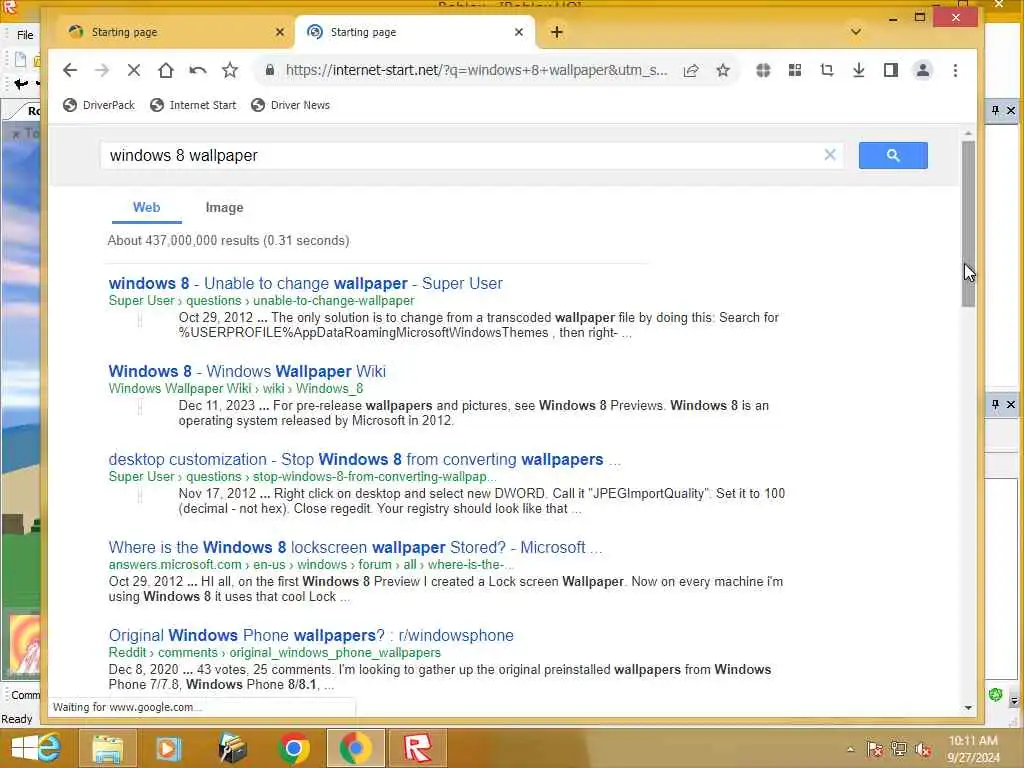Bookmark this page with the address bar star
This screenshot has width=1024, height=768.
click(723, 70)
